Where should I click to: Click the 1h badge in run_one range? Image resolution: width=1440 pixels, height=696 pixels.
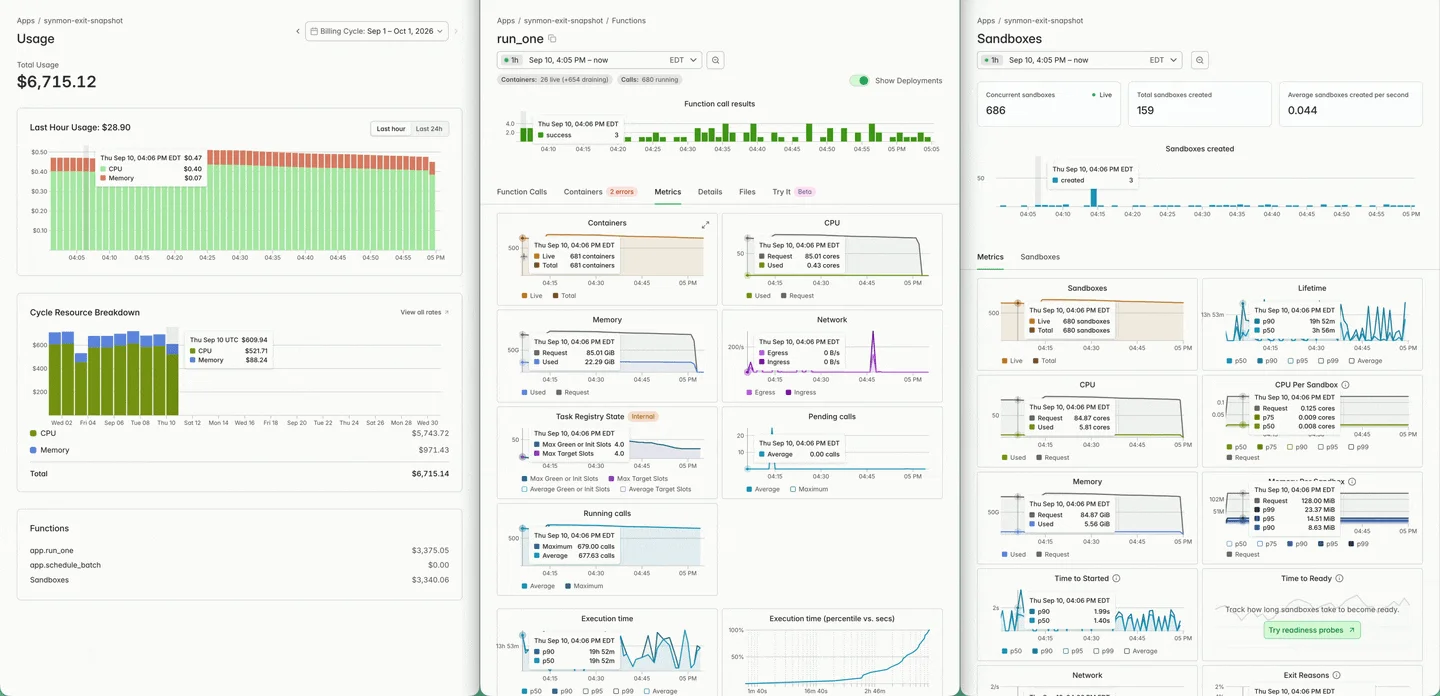[513, 60]
